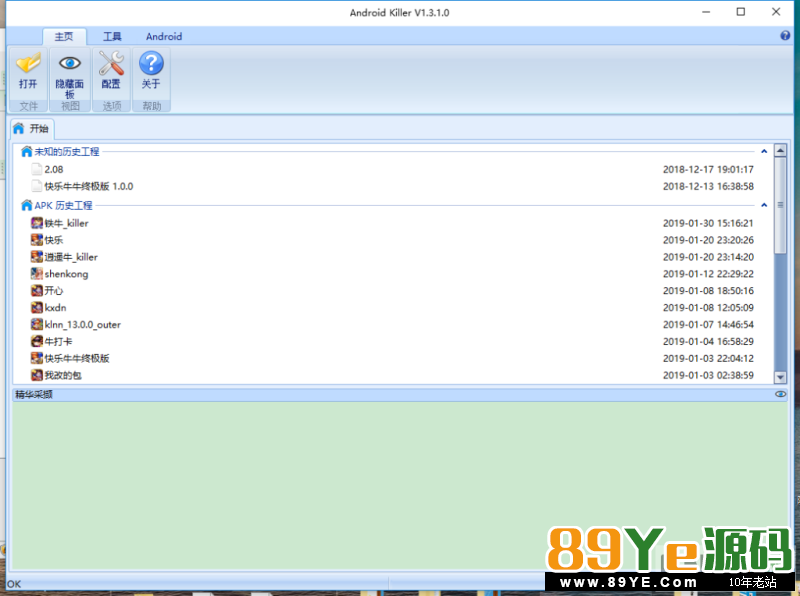
Task: Toggle the 精华采撷 panel eye icon
Action: click(780, 395)
